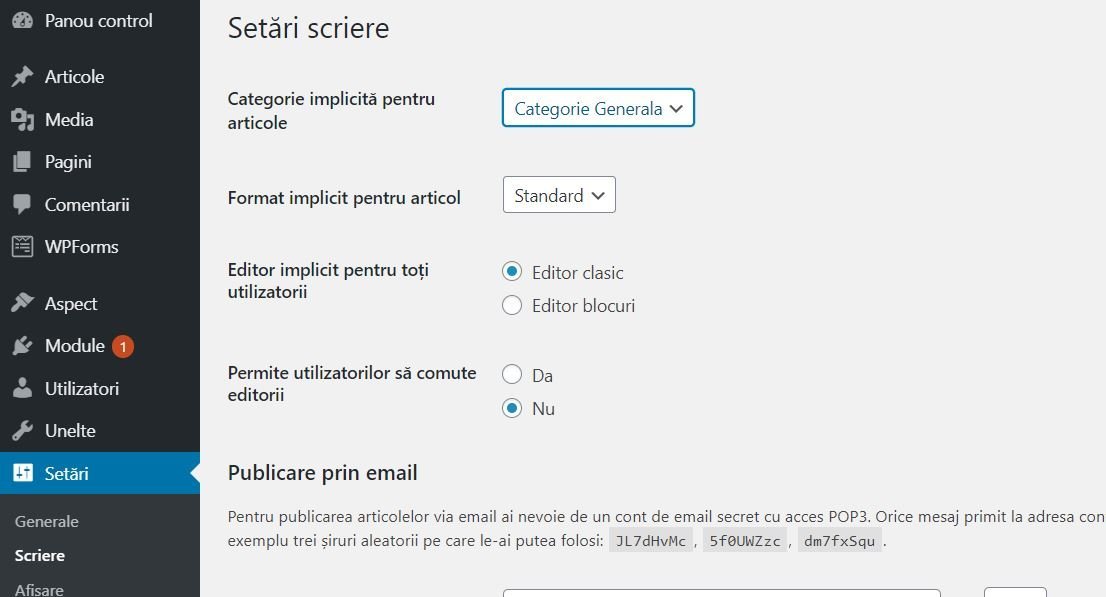Screen dimensions: 1106x597
Task: Go to Generale settings submenu link
Action: (47, 522)
